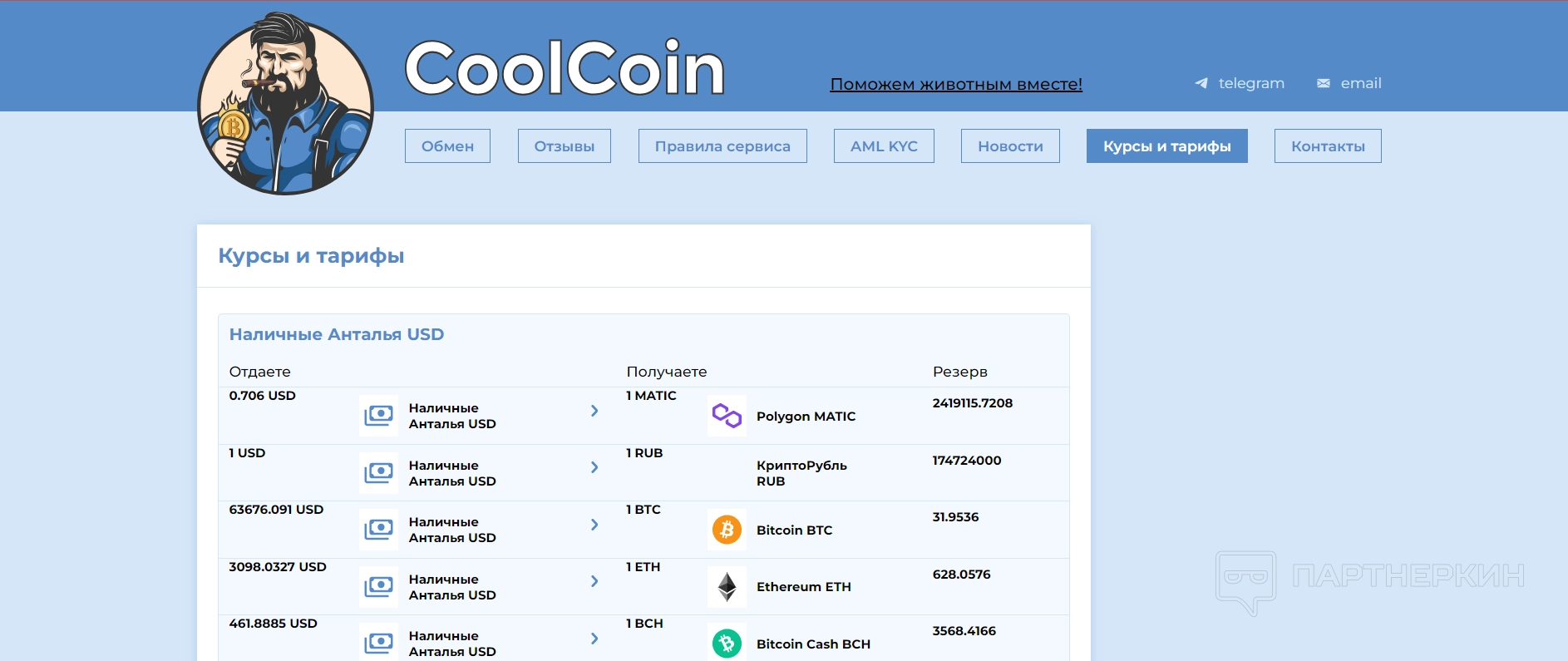Image resolution: width=1568 pixels, height=661 pixels.
Task: Click the cash icon in 0.706 USD row
Action: point(379,416)
